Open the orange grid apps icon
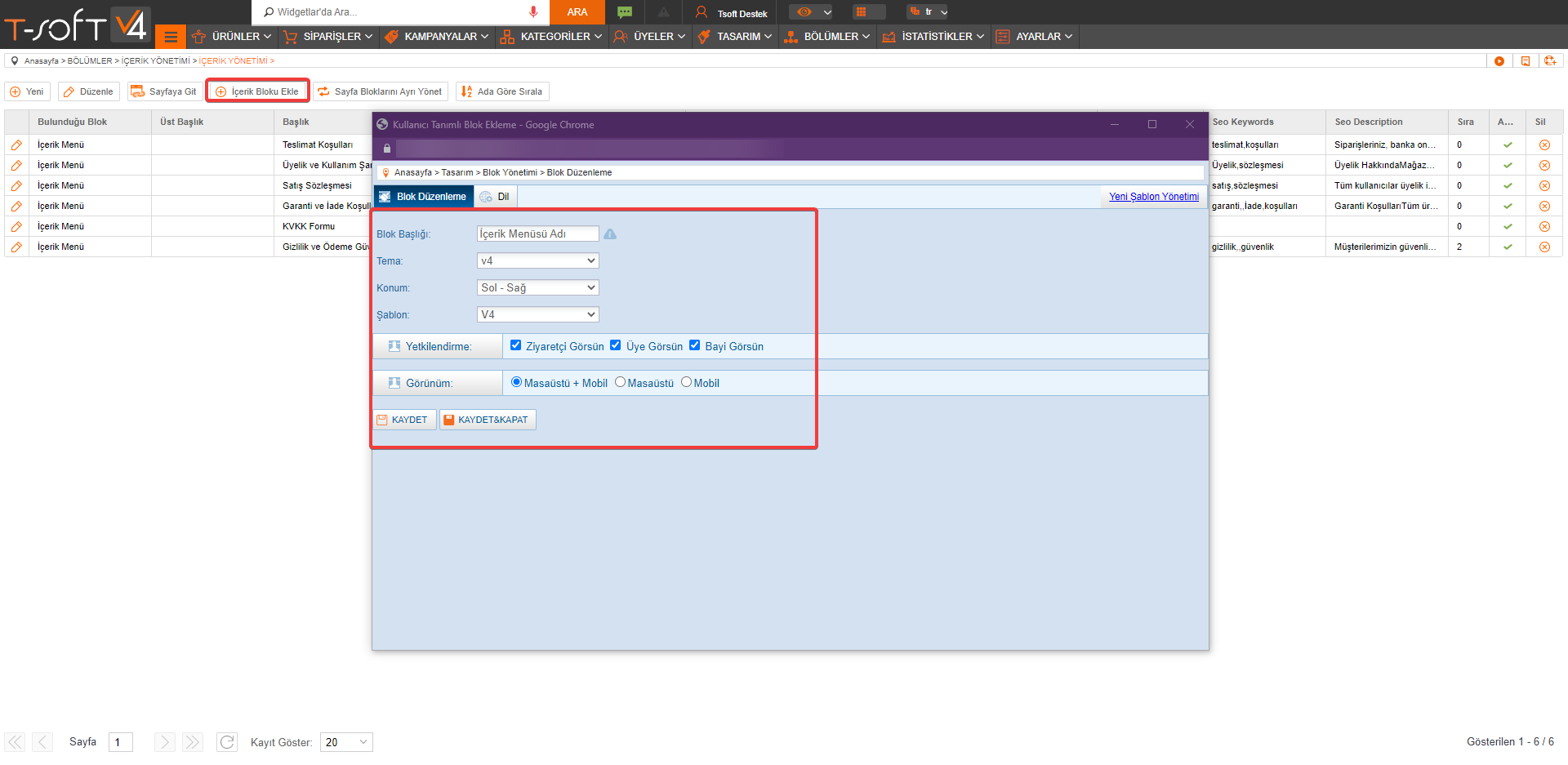1568x765 pixels. click(862, 11)
